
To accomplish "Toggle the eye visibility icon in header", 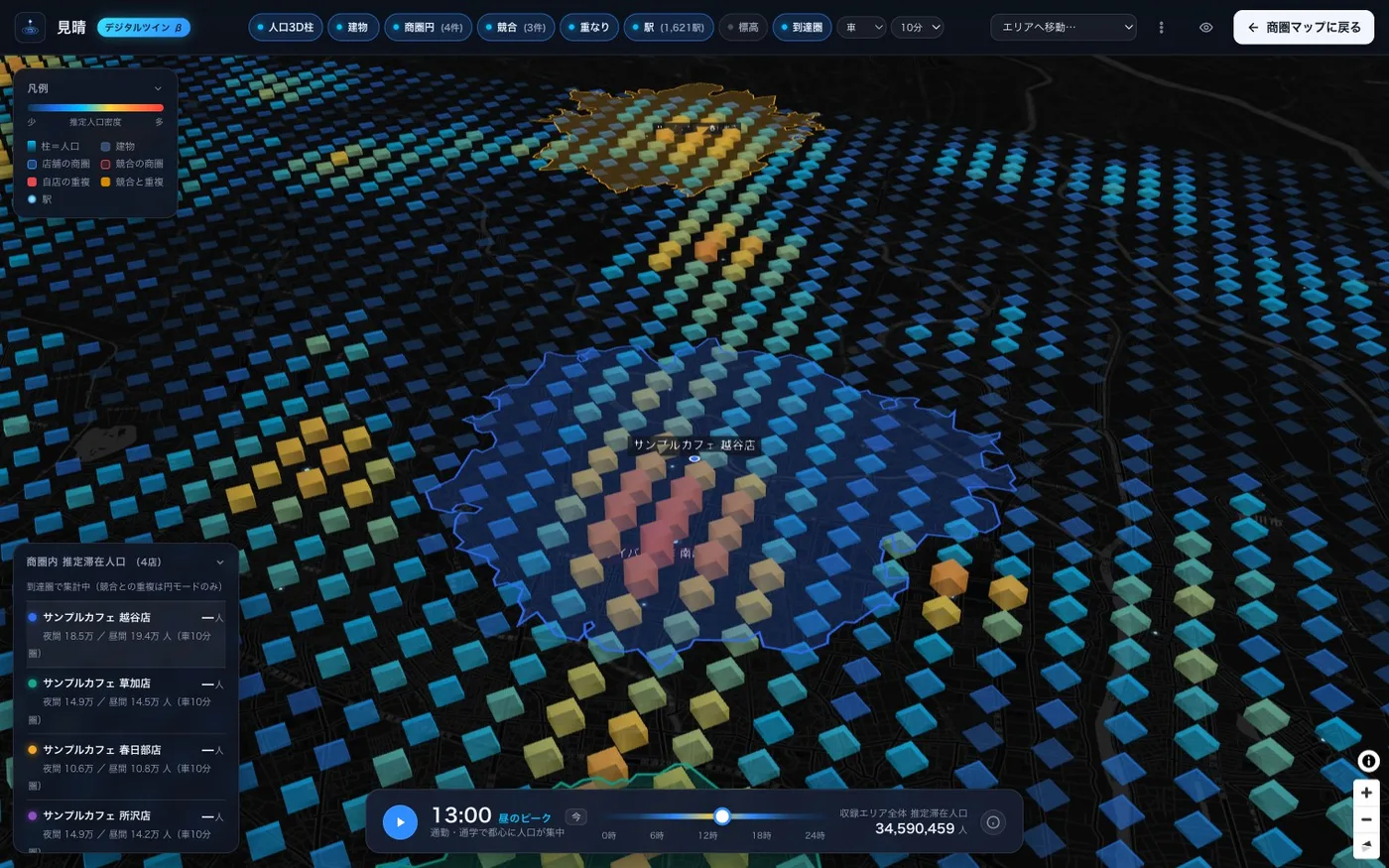I will point(1205,28).
